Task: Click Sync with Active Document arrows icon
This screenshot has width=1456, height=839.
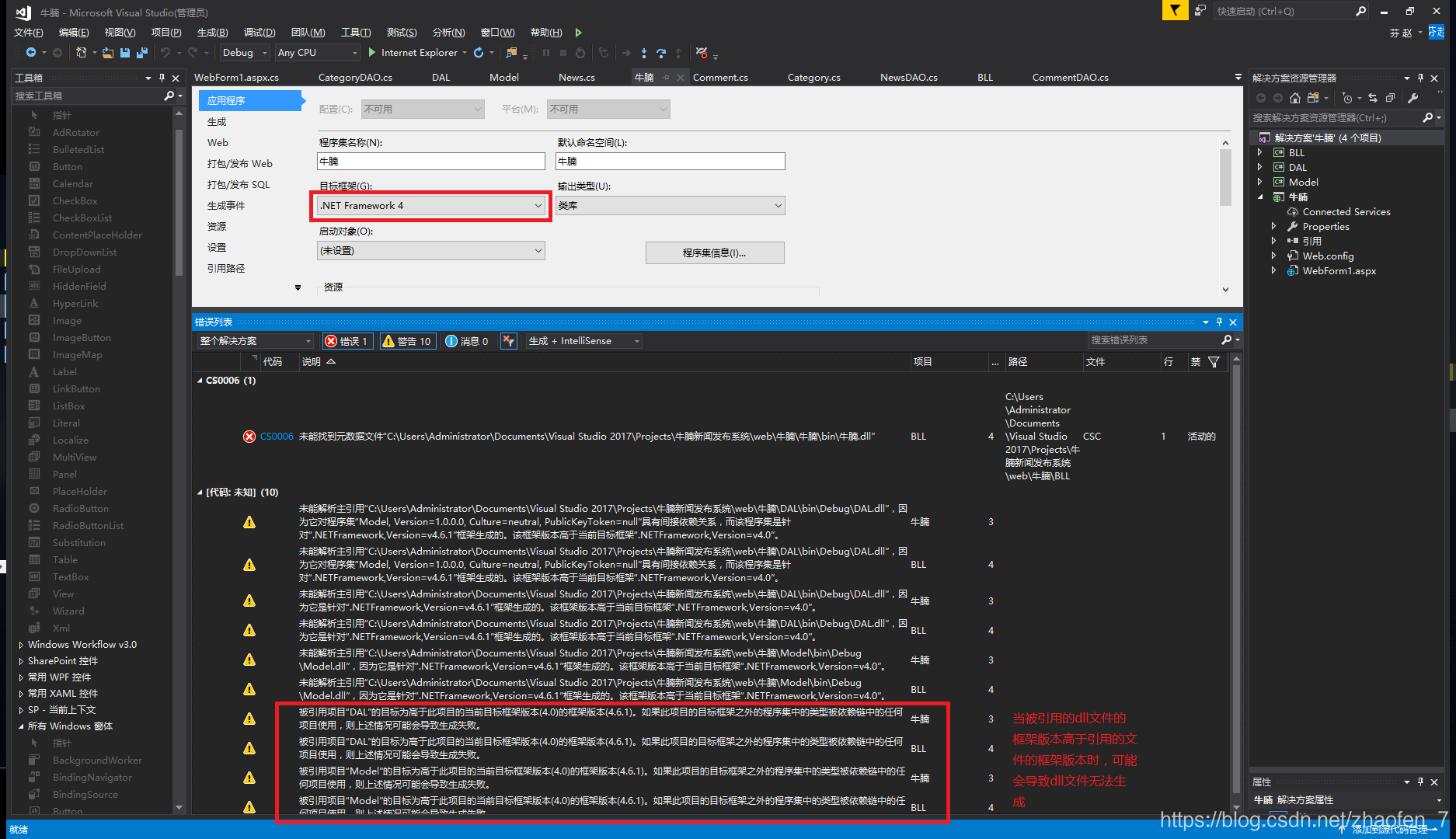Action: pyautogui.click(x=1373, y=98)
